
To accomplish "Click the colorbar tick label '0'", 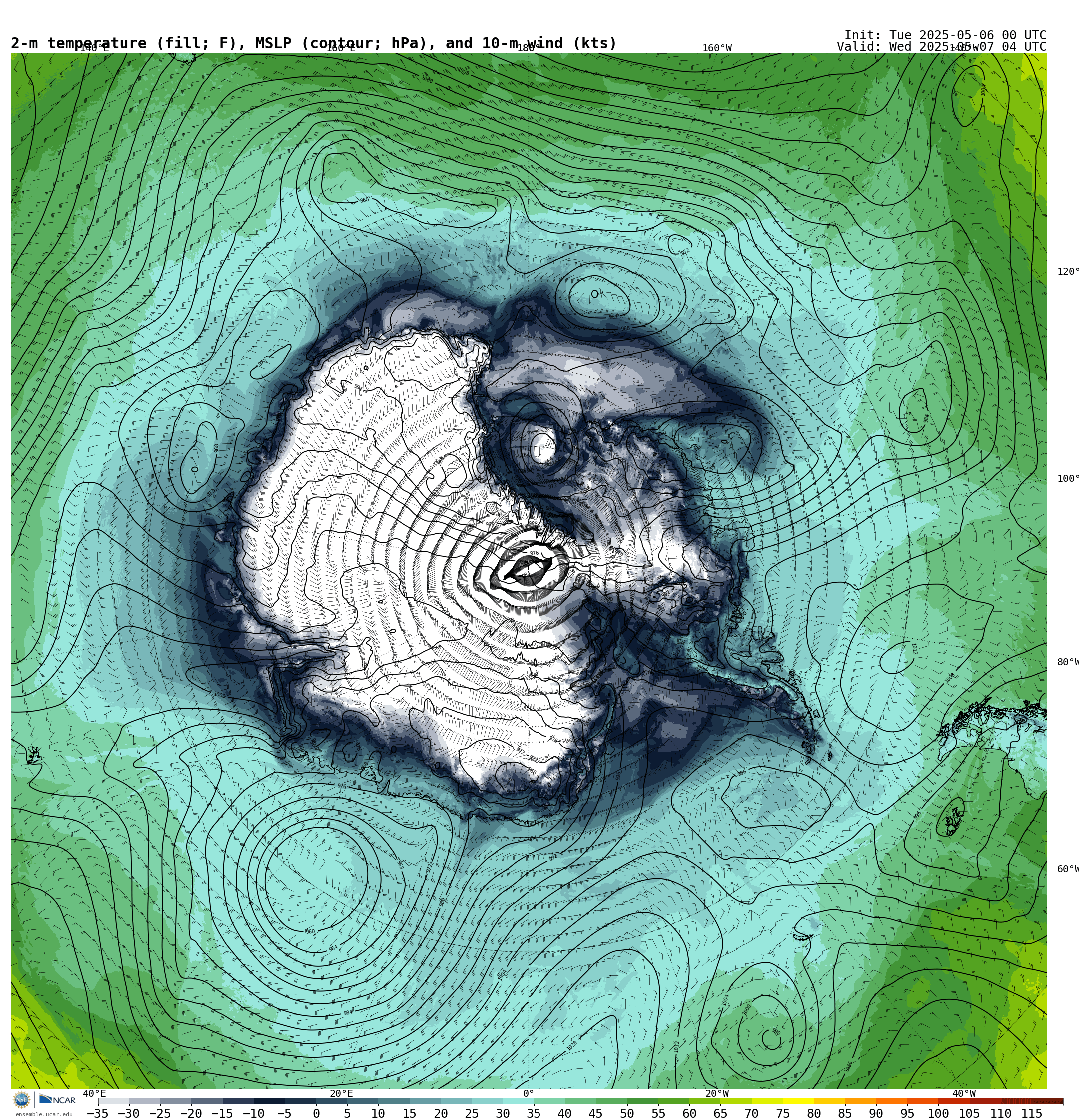I will point(316,1113).
